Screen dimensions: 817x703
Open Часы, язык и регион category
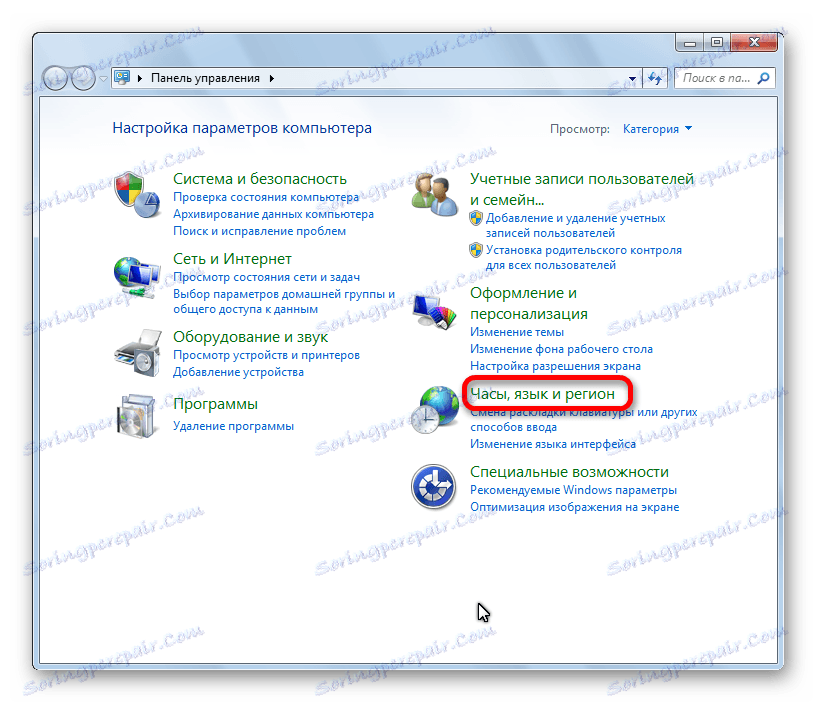coord(542,393)
